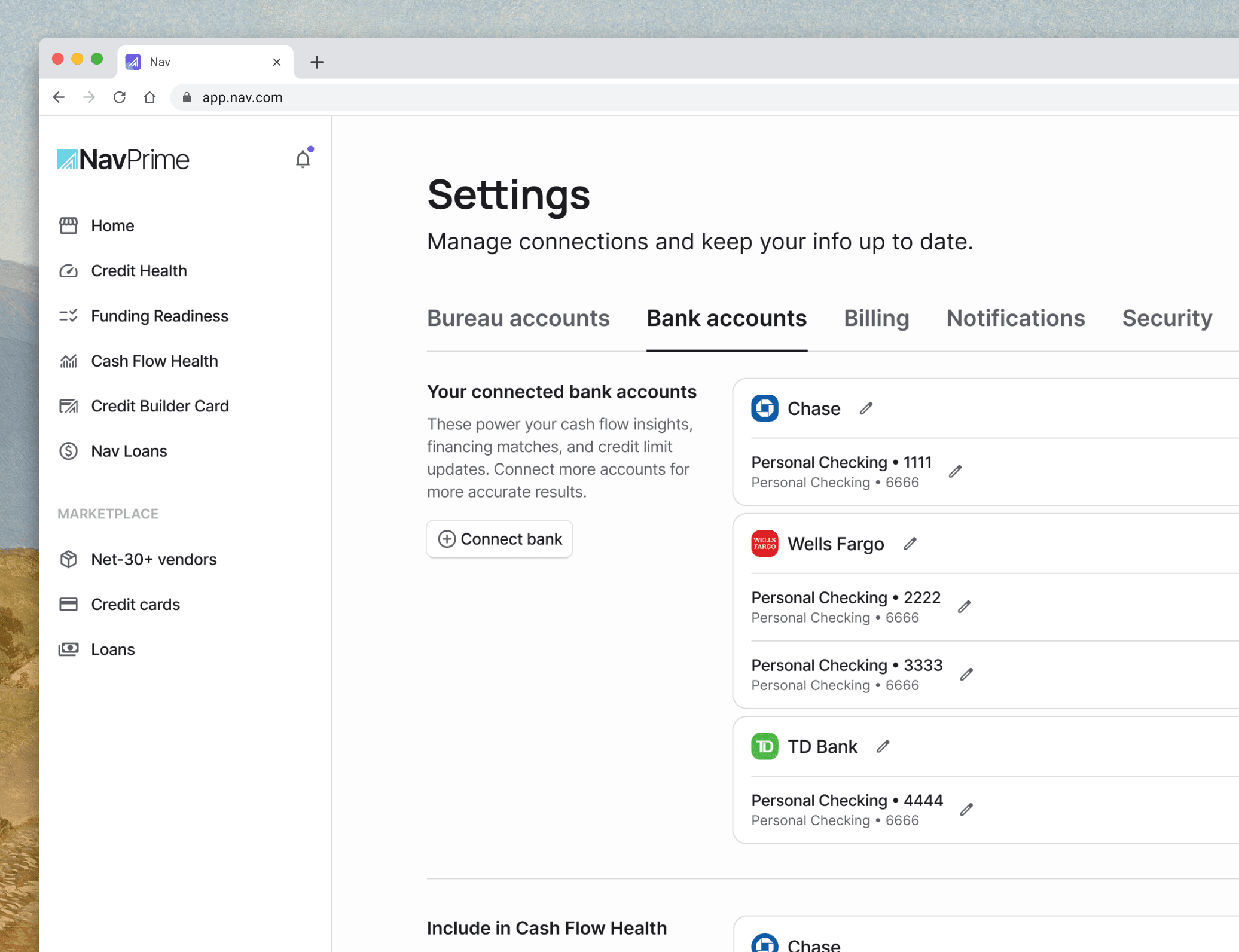Image resolution: width=1239 pixels, height=952 pixels.
Task: Click the Credit Health gauge icon
Action: point(68,271)
